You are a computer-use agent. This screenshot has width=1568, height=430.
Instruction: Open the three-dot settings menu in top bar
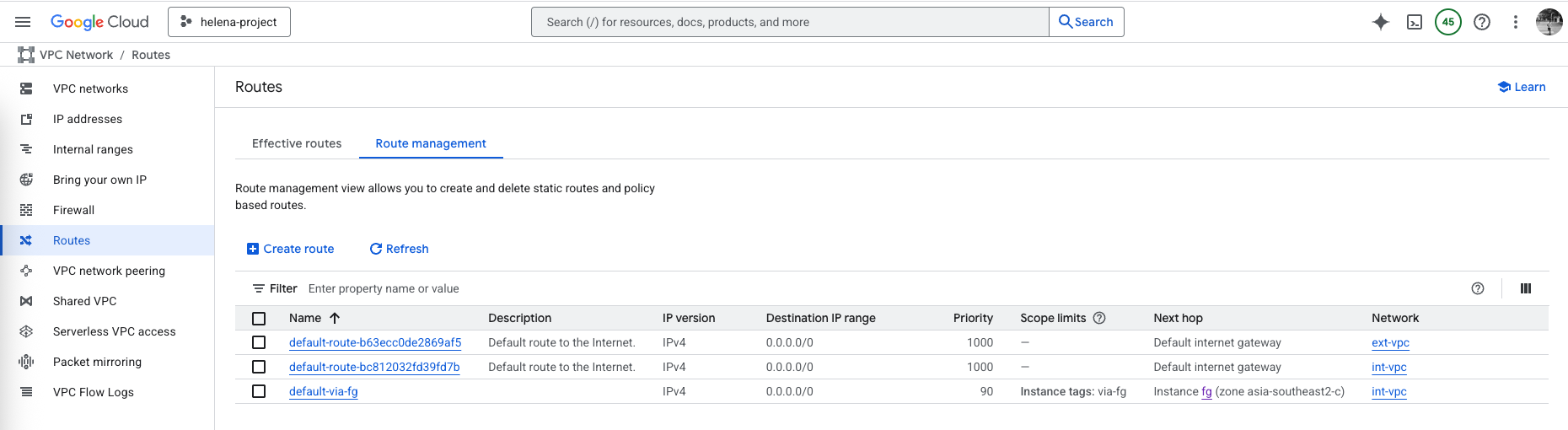(x=1515, y=22)
